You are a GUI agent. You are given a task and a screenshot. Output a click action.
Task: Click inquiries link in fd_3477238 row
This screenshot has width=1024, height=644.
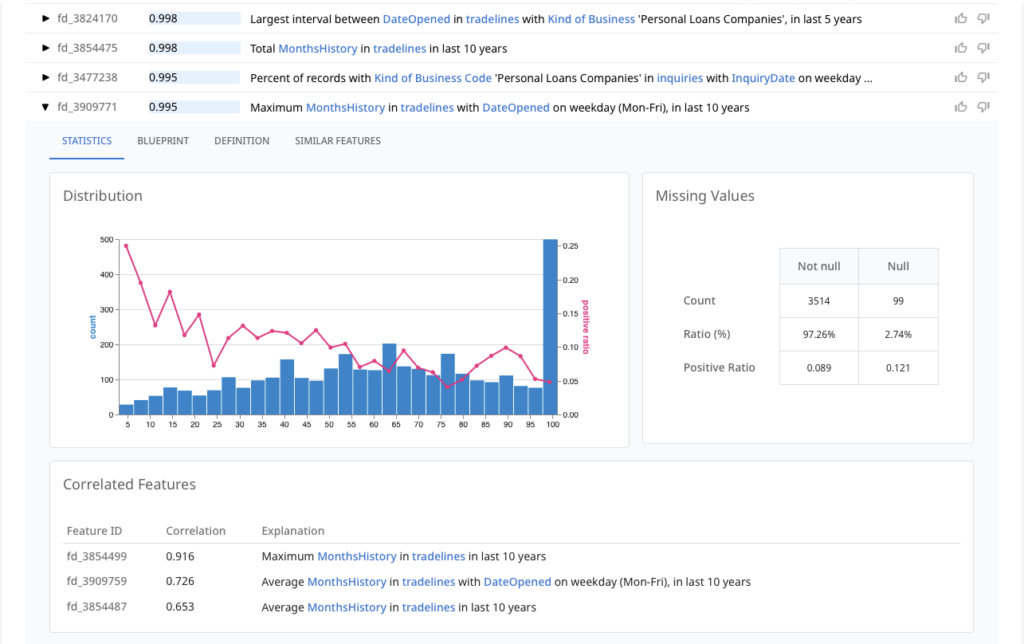(x=680, y=78)
